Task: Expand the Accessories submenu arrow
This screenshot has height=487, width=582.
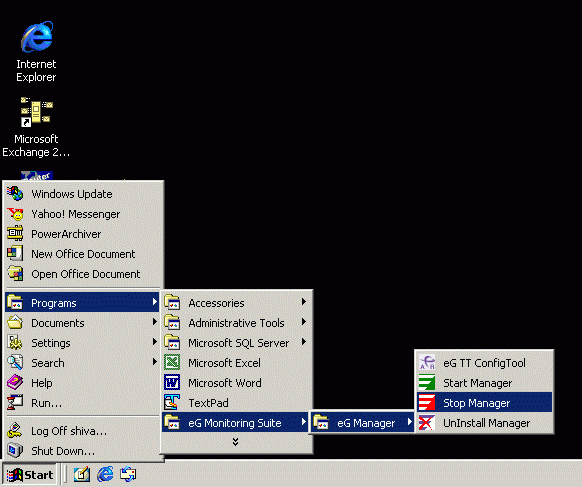Action: 304,302
